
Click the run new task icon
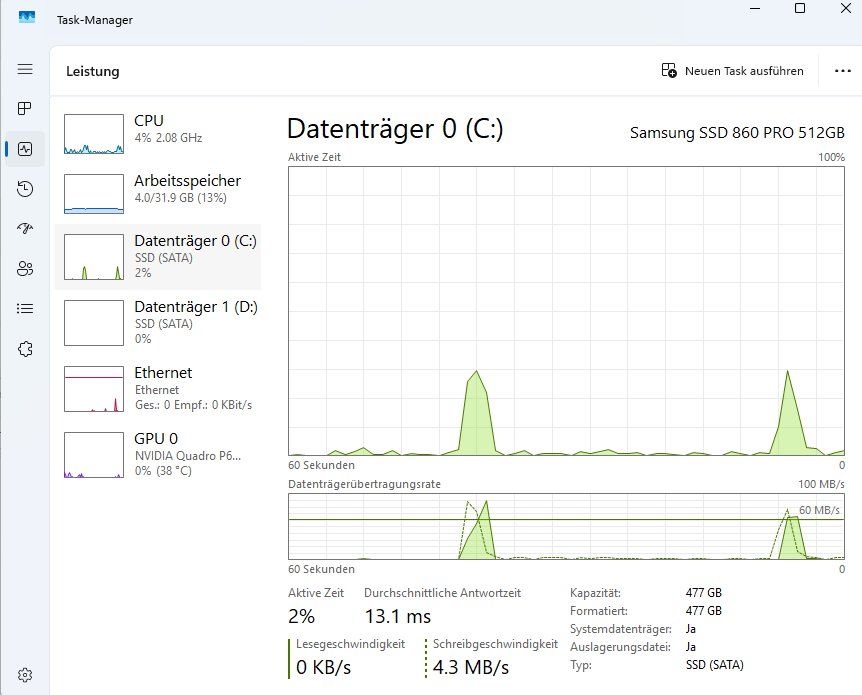668,70
